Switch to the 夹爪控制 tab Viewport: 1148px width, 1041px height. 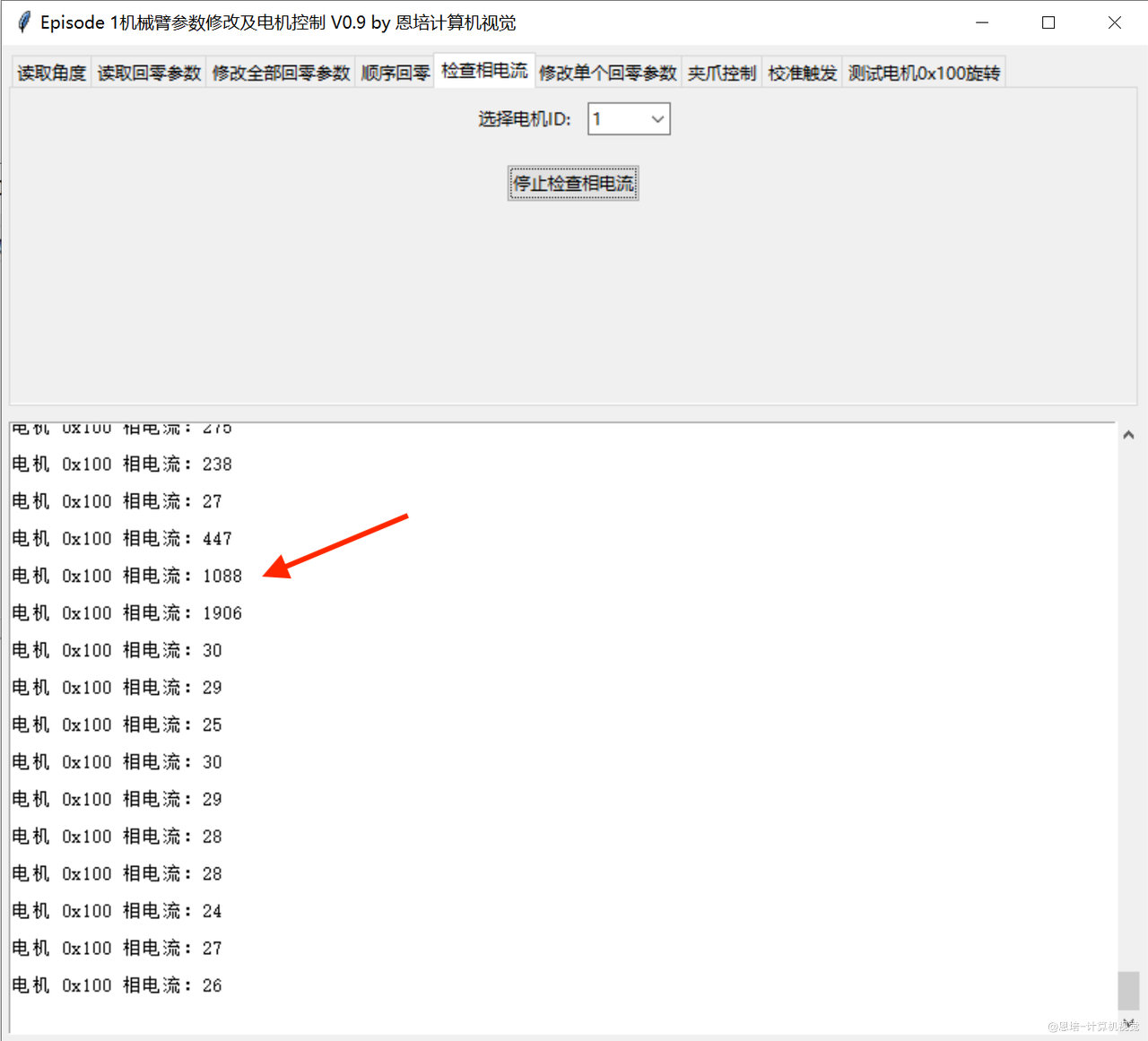pyautogui.click(x=722, y=73)
